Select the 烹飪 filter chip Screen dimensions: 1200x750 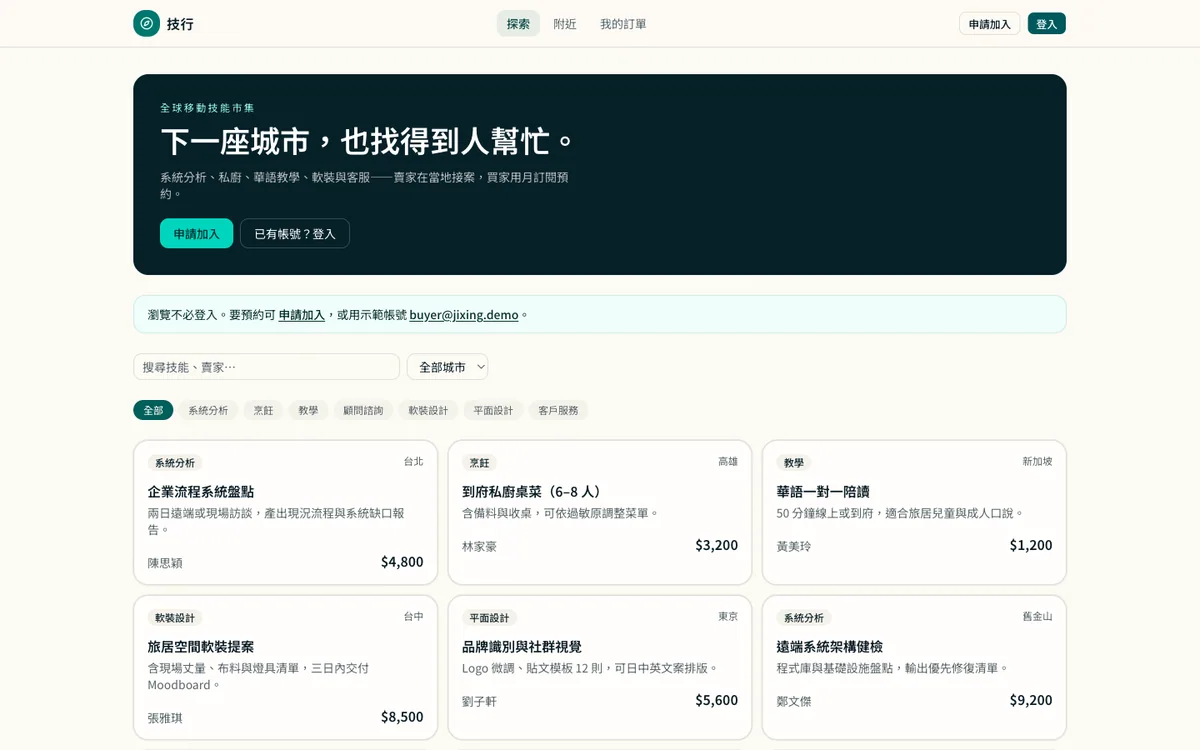[x=263, y=410]
